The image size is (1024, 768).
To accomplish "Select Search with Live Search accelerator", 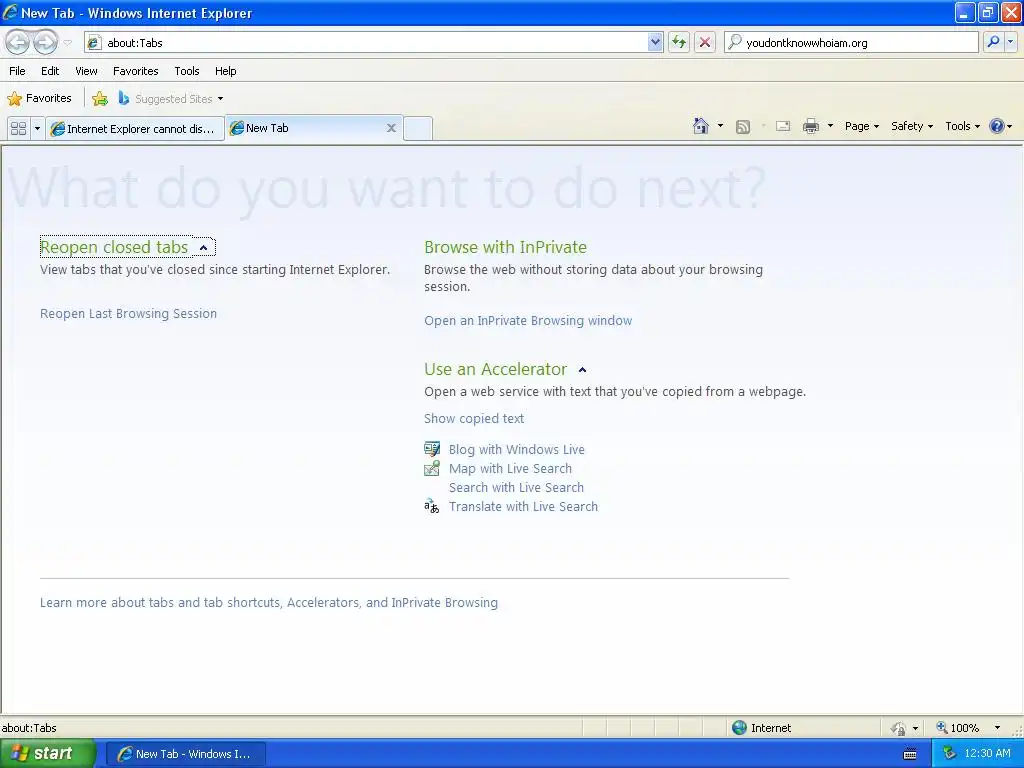I will (x=516, y=487).
